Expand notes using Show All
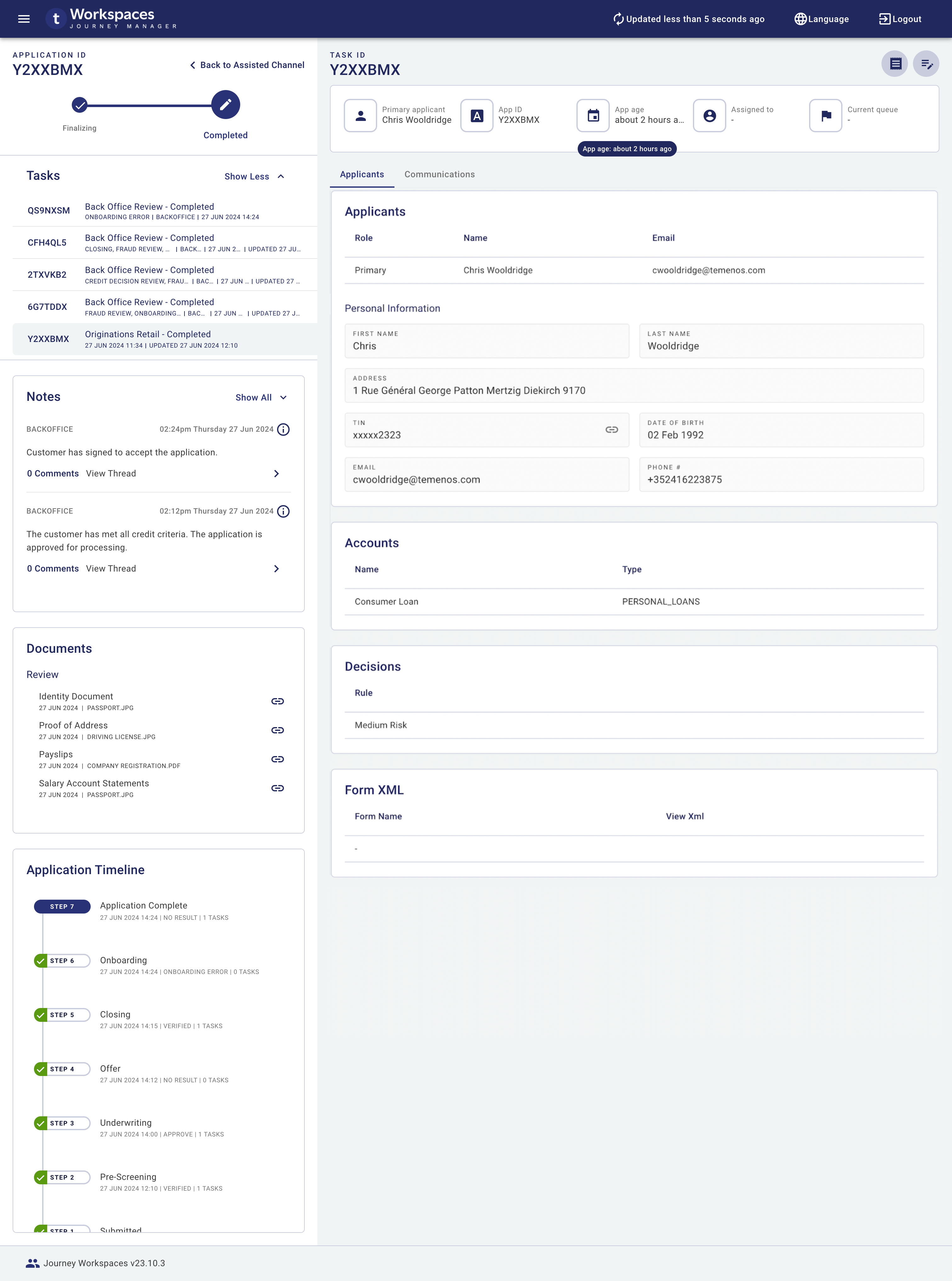Screen dimensions: 952x1281 pos(260,398)
